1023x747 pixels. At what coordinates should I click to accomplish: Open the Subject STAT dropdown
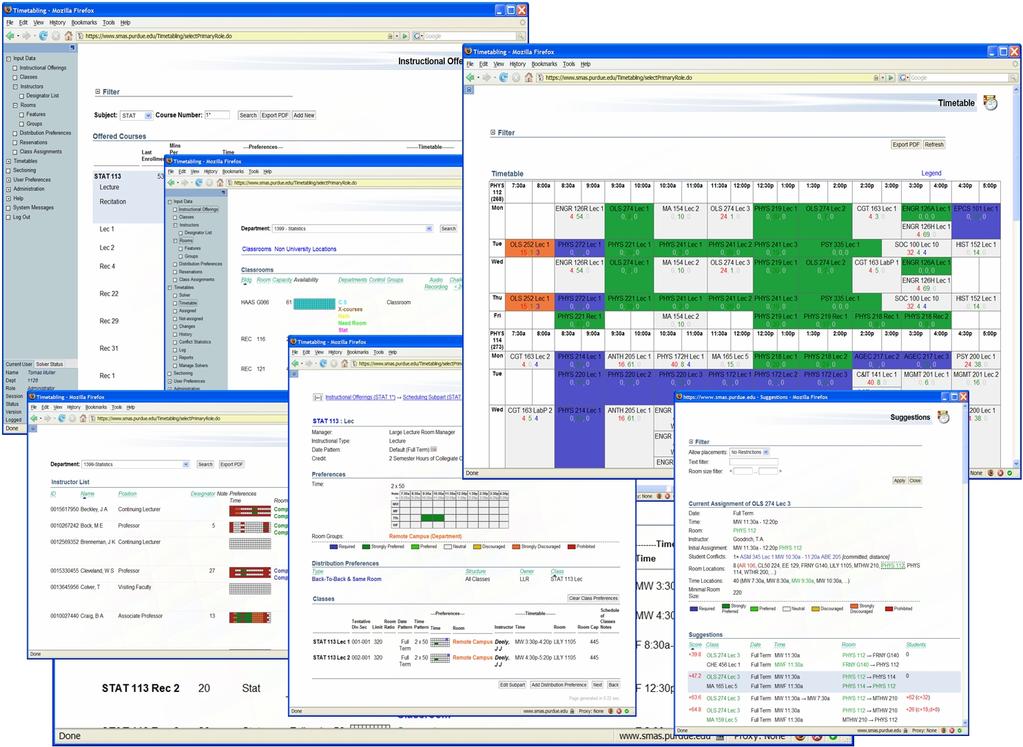point(148,115)
